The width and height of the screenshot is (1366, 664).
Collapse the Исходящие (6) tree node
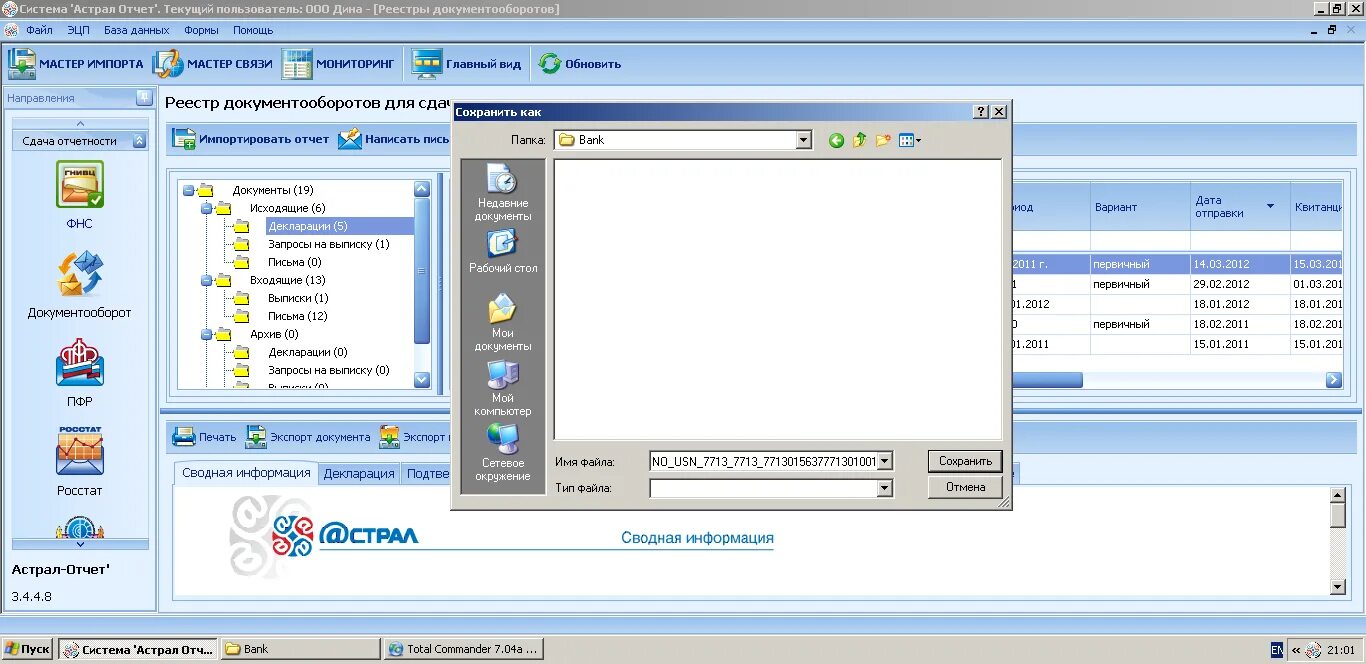[x=206, y=208]
